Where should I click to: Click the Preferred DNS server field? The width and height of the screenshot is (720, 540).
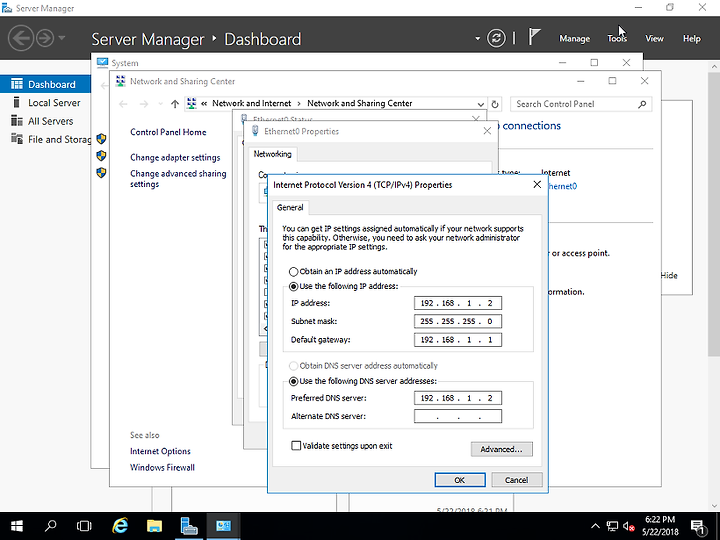(458, 398)
